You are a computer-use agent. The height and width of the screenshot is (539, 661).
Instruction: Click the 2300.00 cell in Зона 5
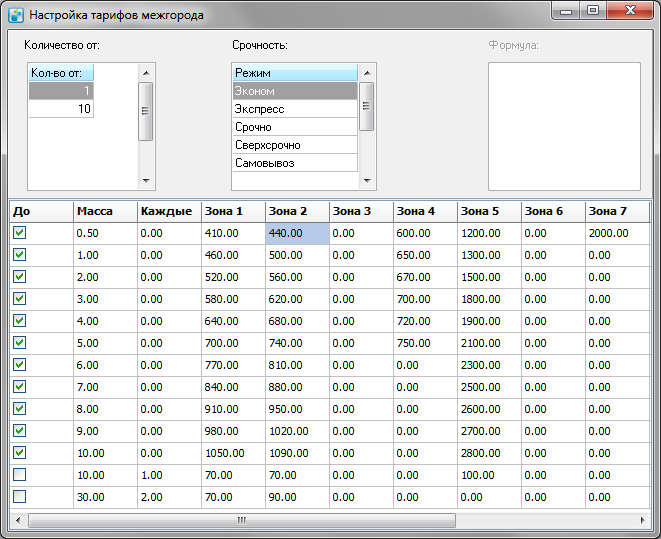tap(489, 365)
